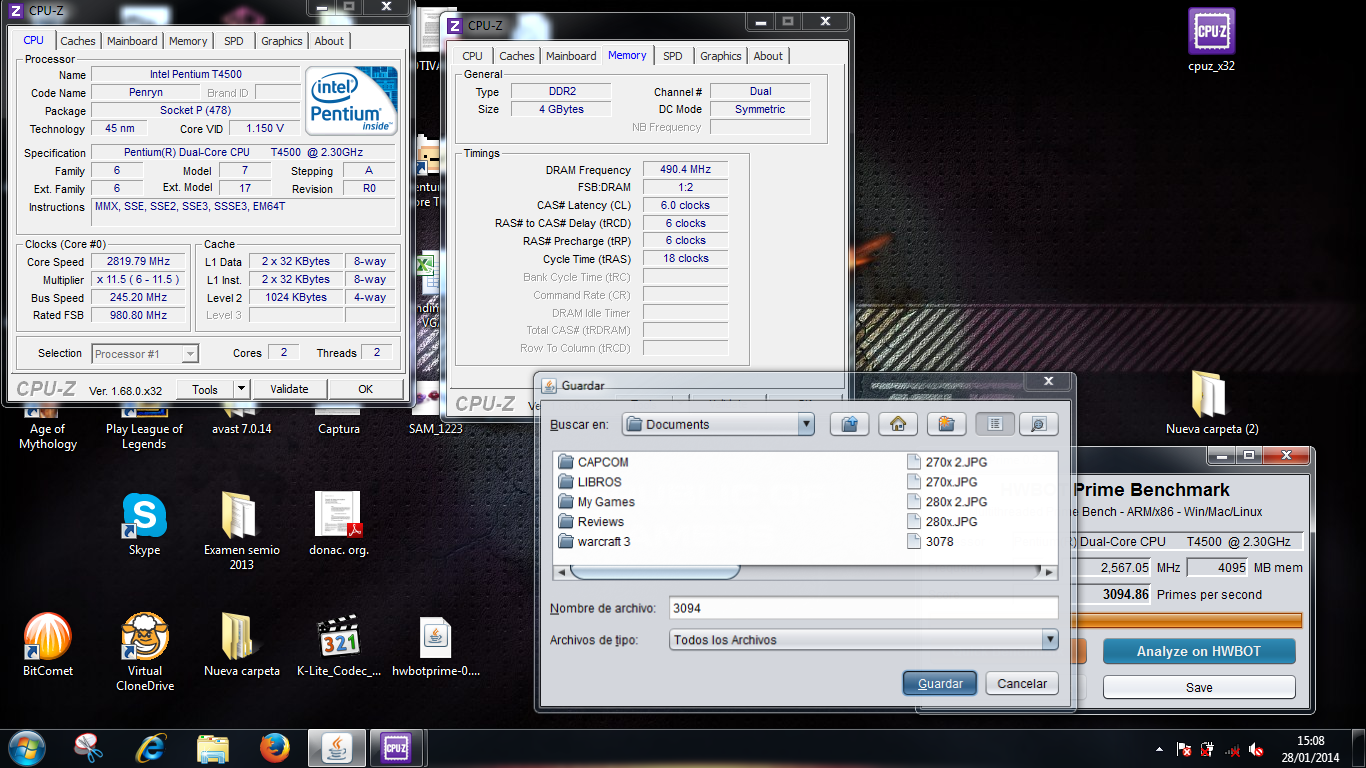The height and width of the screenshot is (768, 1366).
Task: Switch to CPU-Z on the taskbar
Action: click(396, 748)
